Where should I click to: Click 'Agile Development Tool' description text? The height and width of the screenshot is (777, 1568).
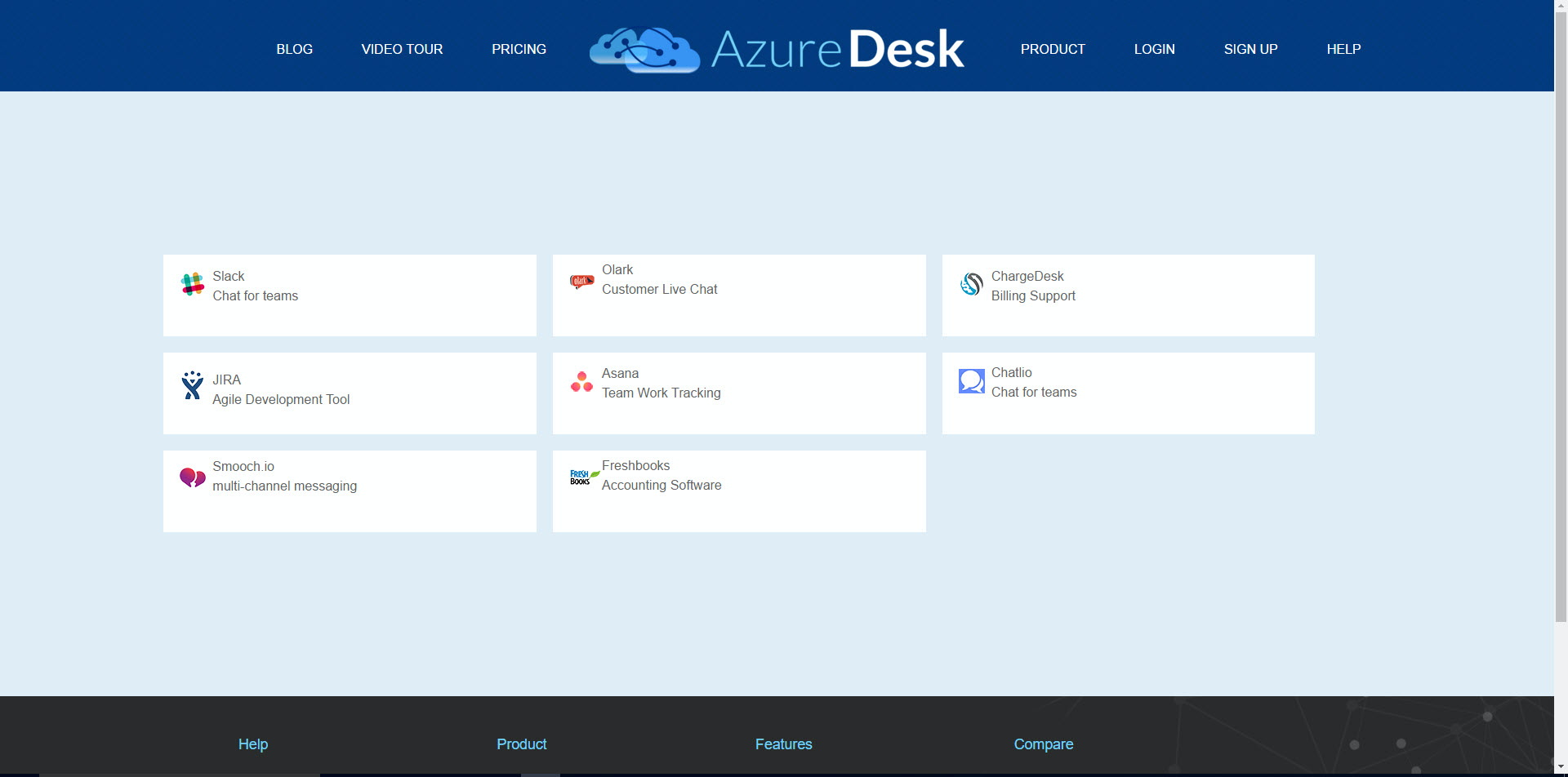click(281, 399)
